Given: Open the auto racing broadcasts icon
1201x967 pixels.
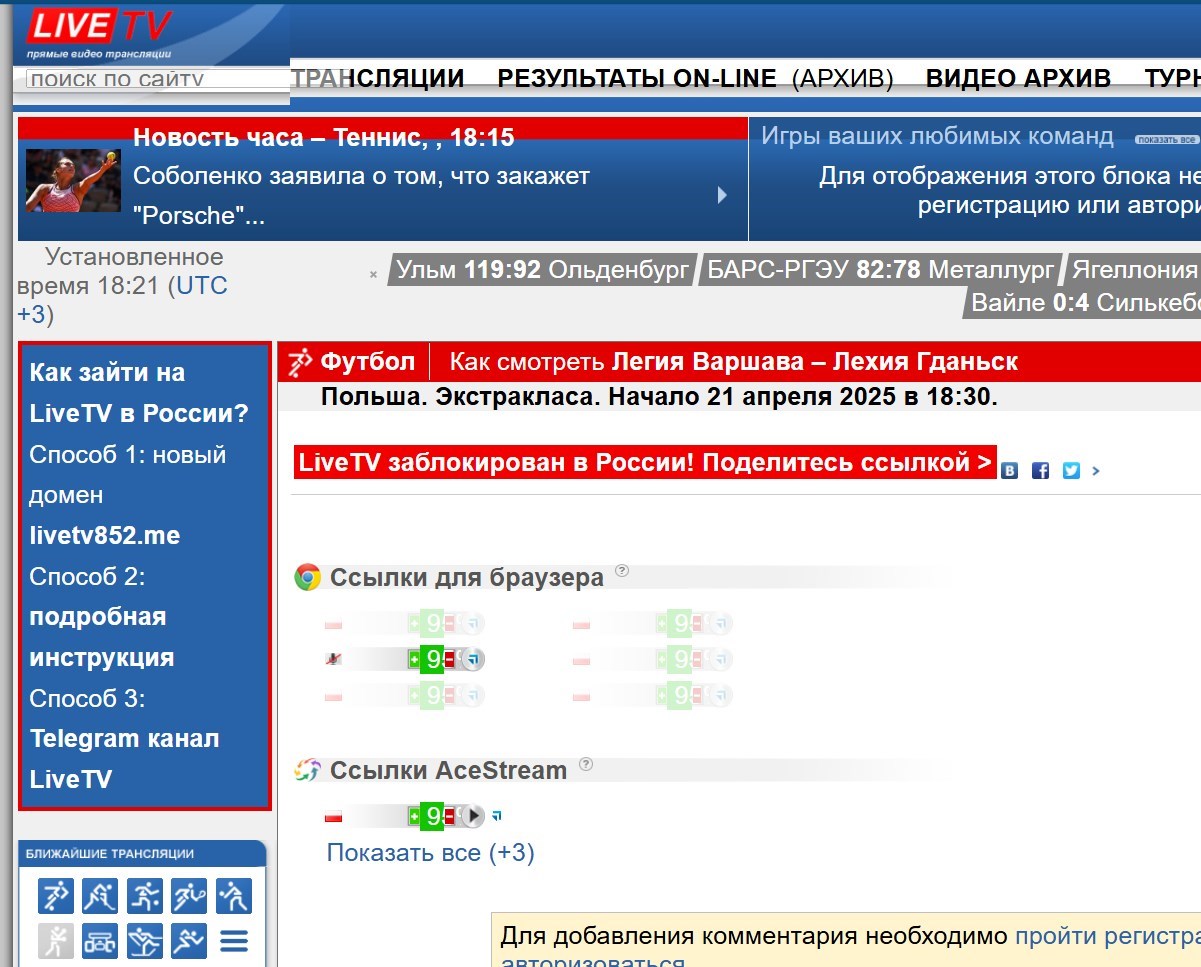Looking at the screenshot, I should 100,941.
